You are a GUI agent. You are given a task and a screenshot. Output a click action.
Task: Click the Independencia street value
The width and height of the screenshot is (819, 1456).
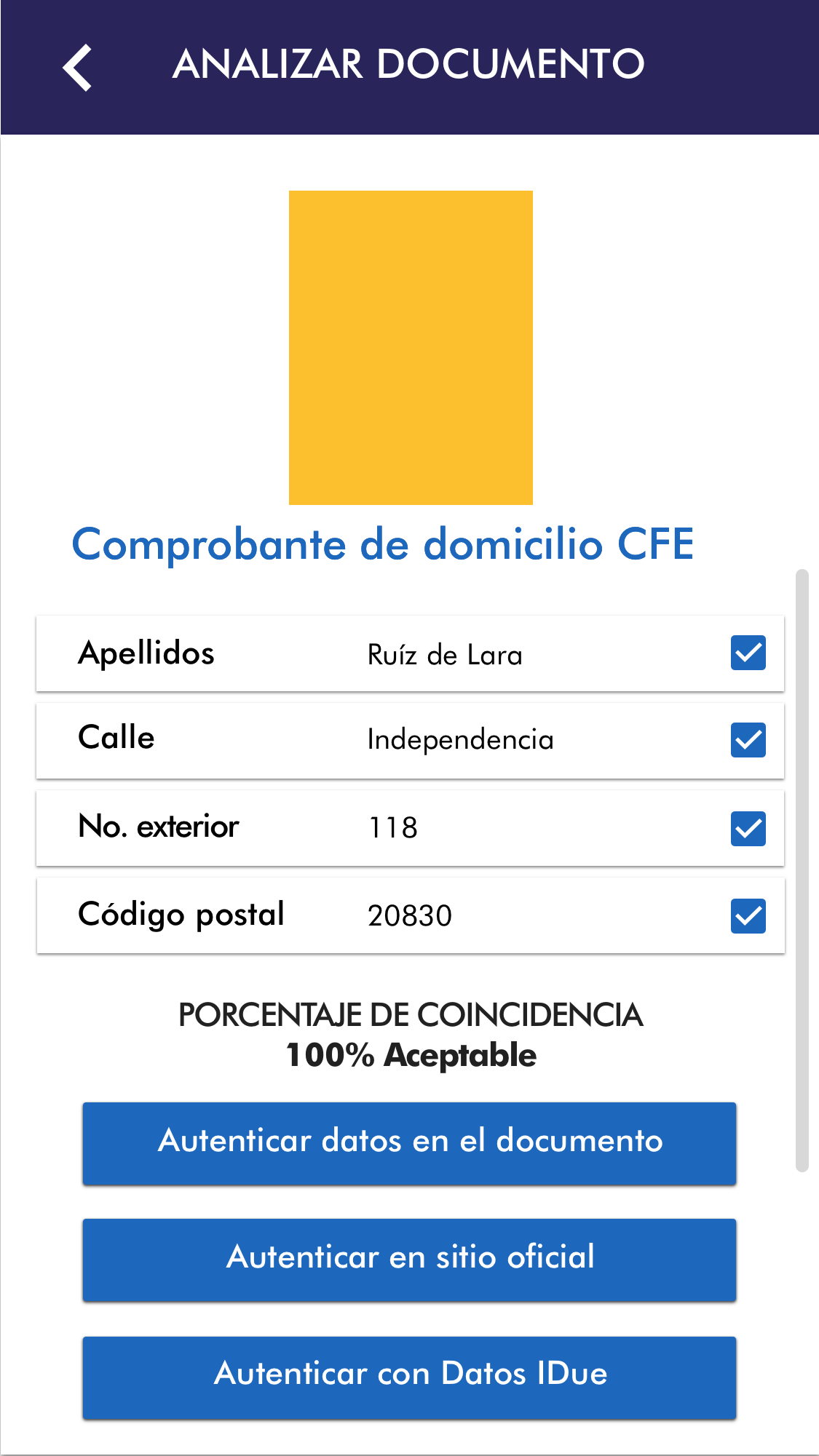[460, 740]
